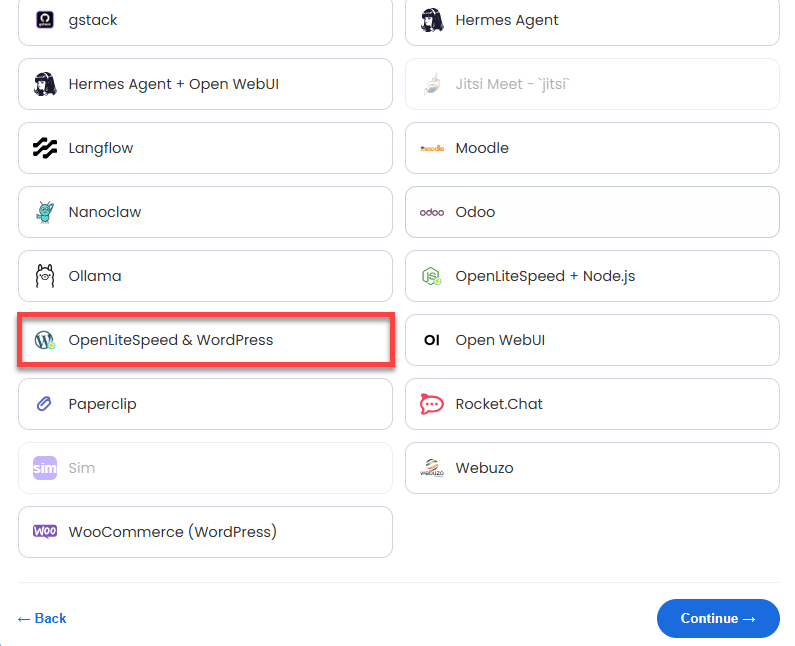Choose the Webuzo card
This screenshot has height=646, width=795.
592,468
